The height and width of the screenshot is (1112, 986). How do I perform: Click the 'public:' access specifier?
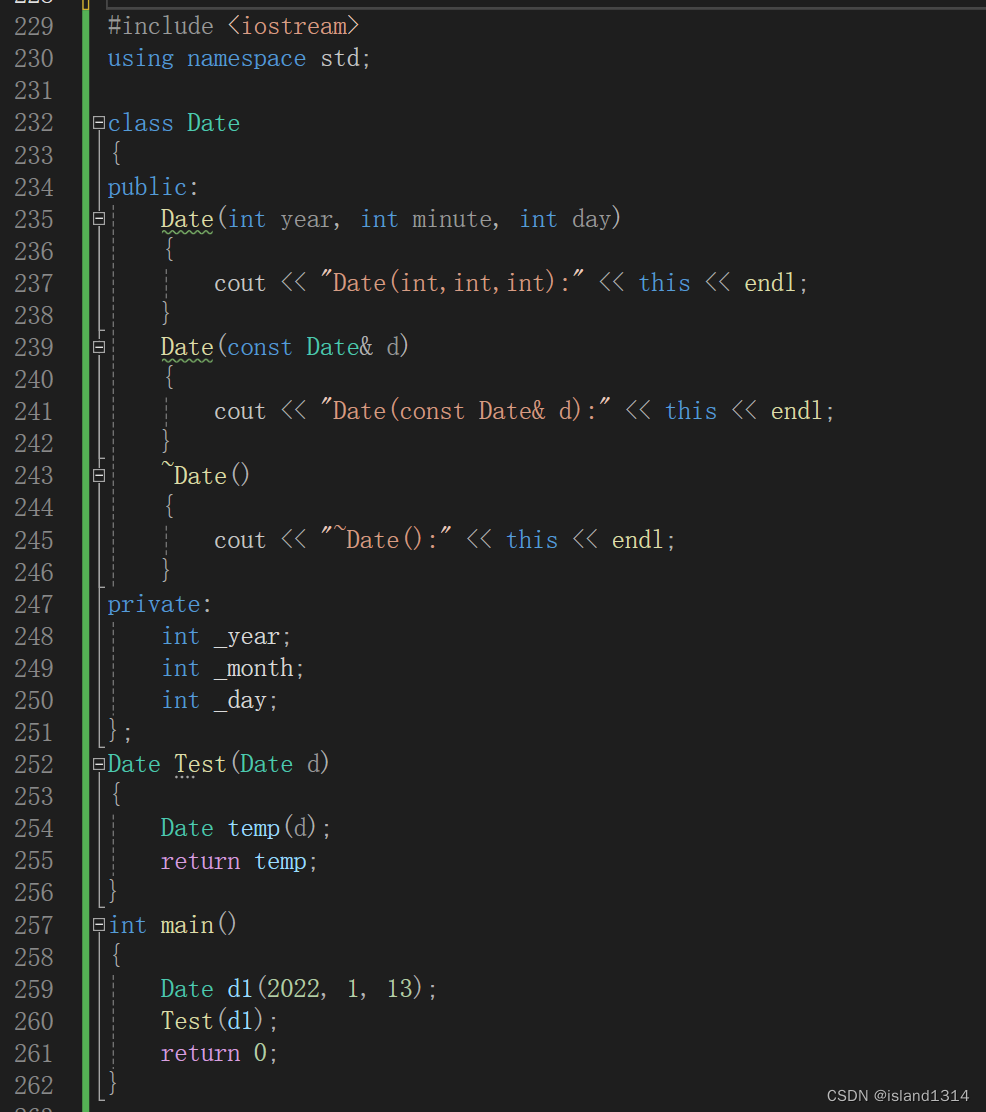click(x=153, y=187)
